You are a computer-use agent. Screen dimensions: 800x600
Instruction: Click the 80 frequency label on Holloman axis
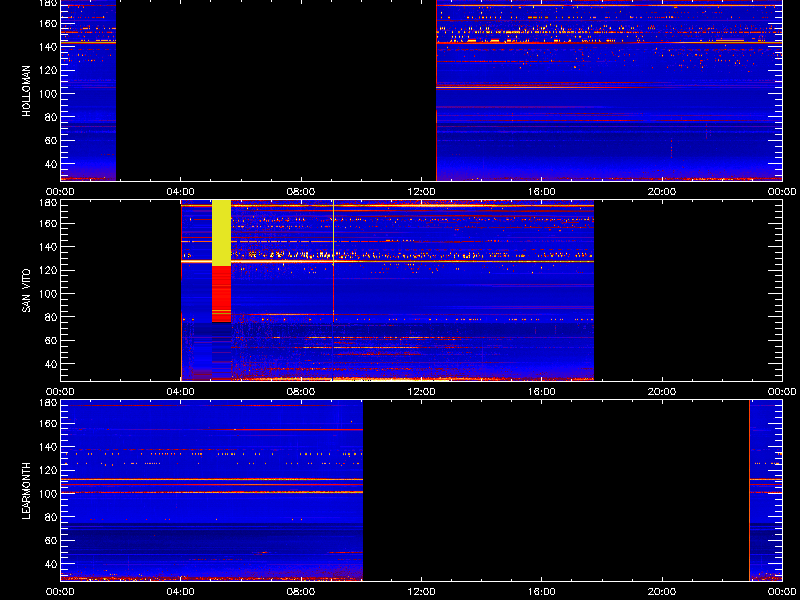(51, 117)
